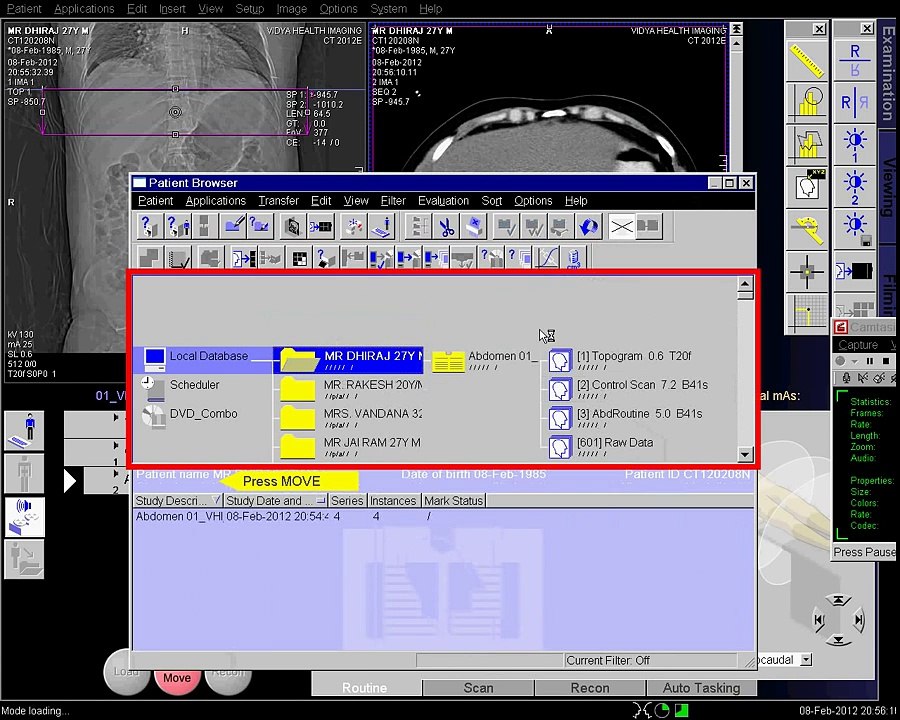
Task: Apply window preset 1 brightness icon
Action: (x=854, y=144)
